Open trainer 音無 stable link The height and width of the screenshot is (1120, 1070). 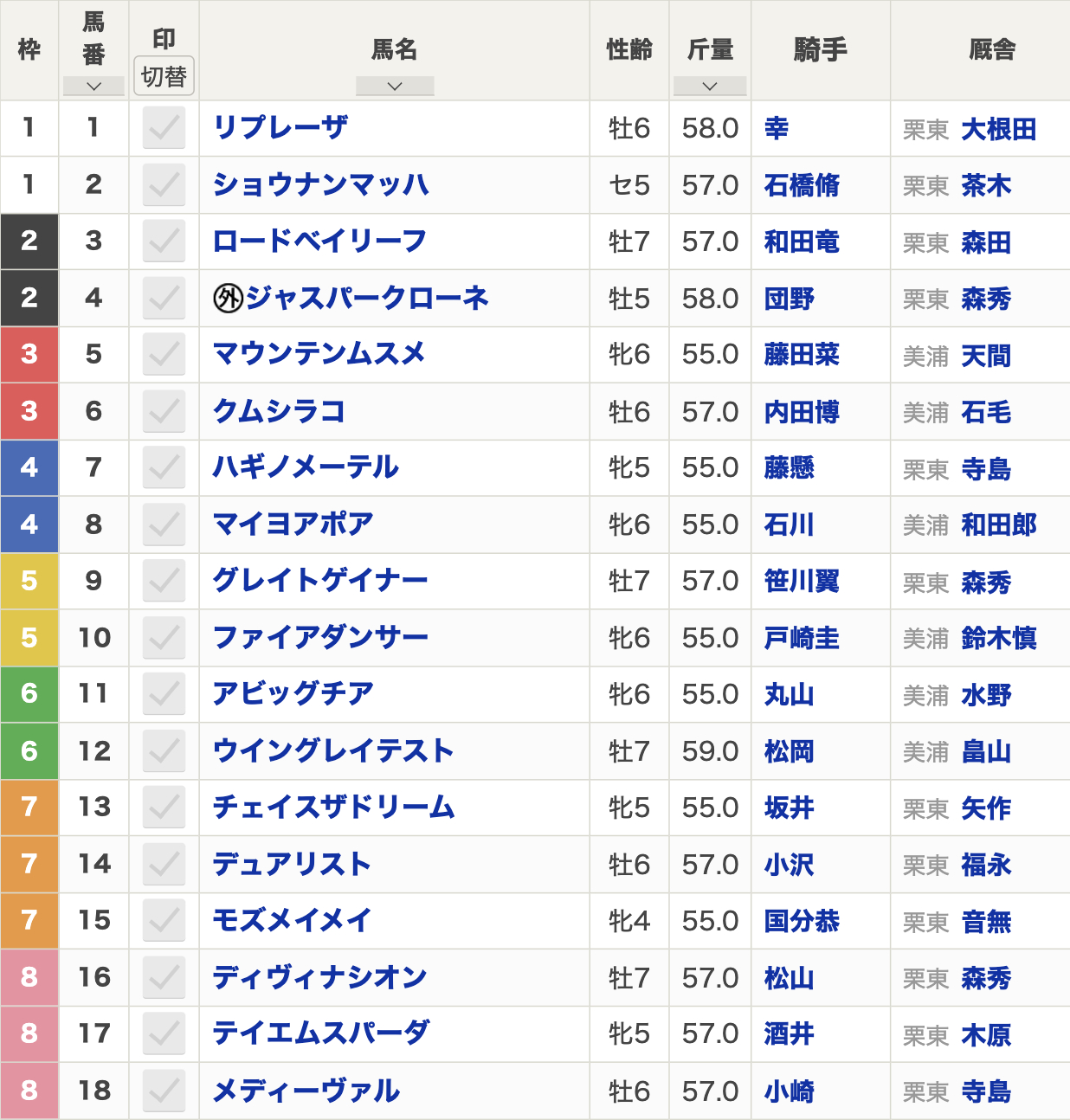(x=986, y=922)
